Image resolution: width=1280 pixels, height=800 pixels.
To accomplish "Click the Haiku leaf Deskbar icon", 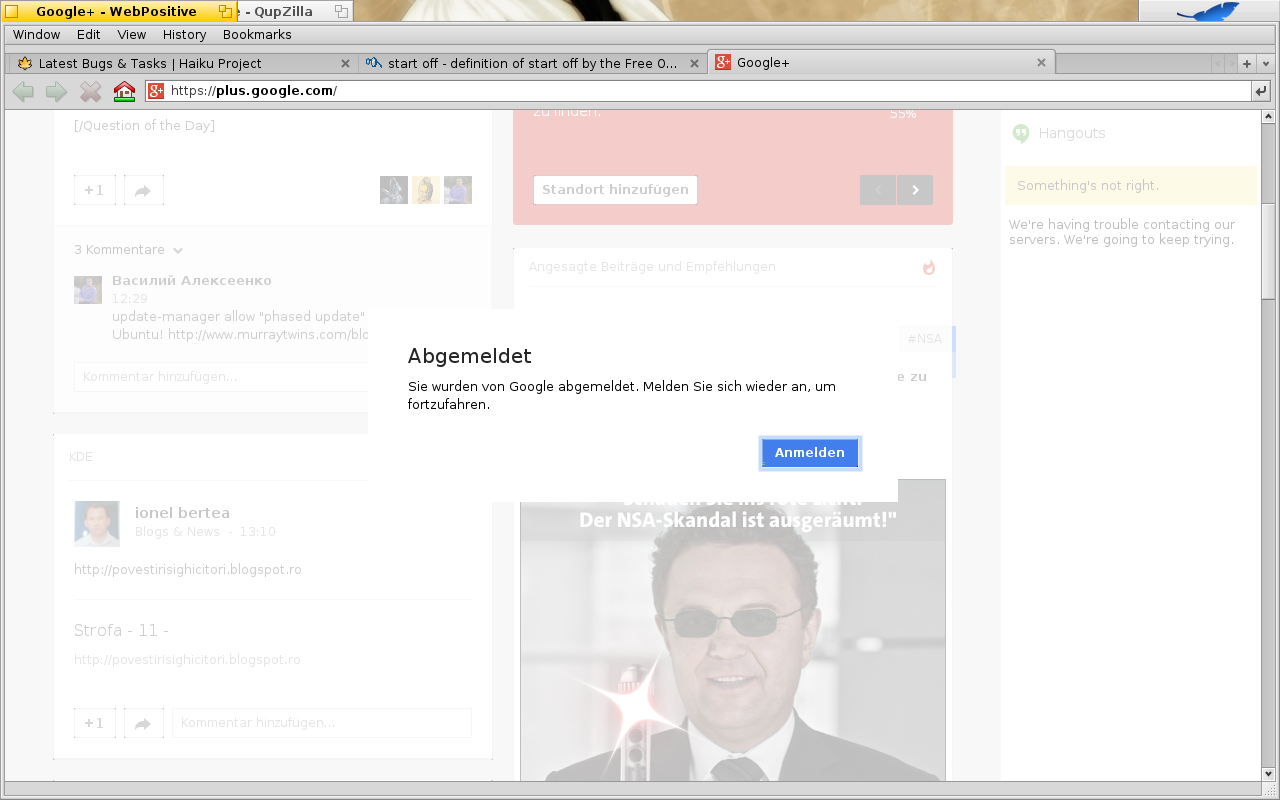I will click(1208, 11).
